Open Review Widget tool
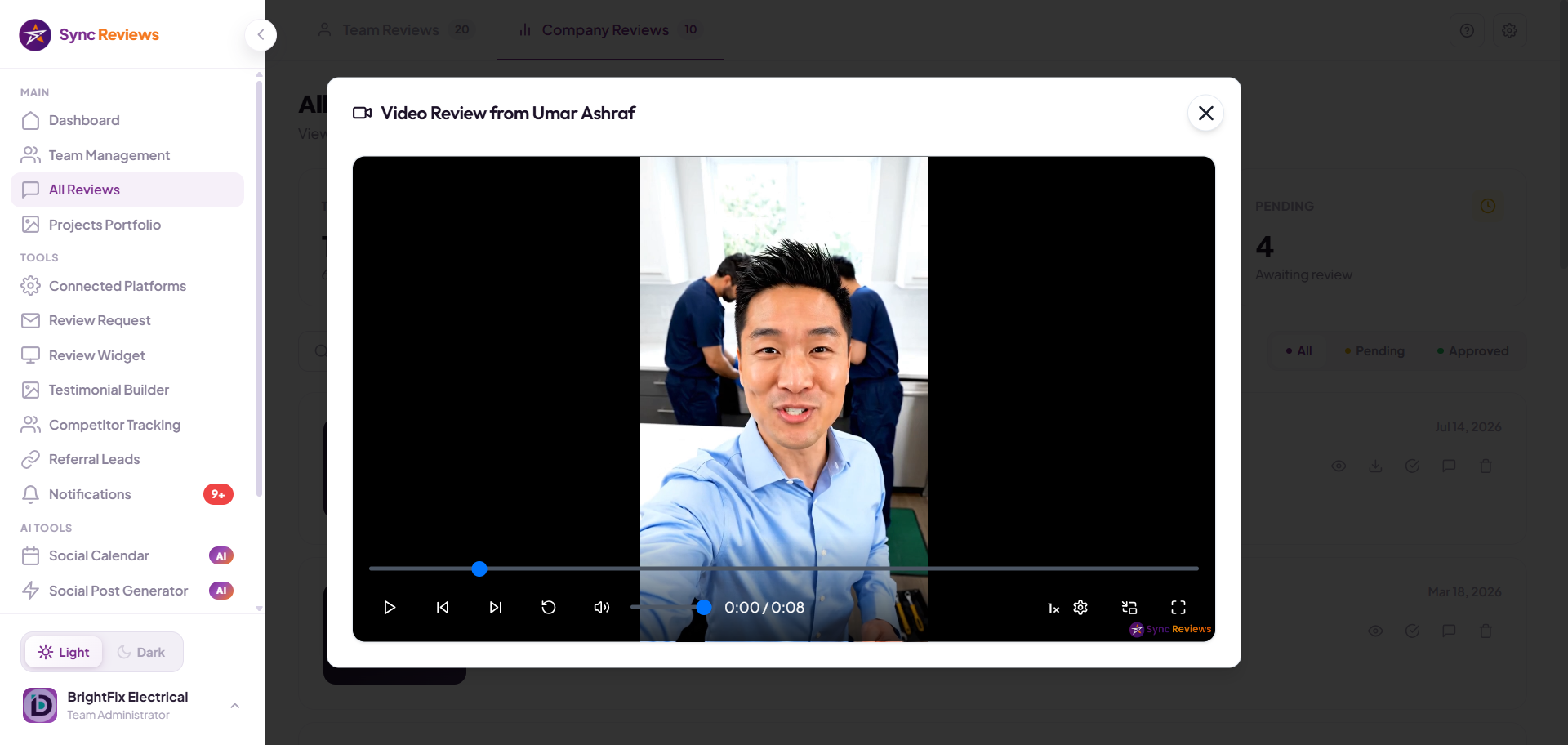1568x745 pixels. [127, 355]
